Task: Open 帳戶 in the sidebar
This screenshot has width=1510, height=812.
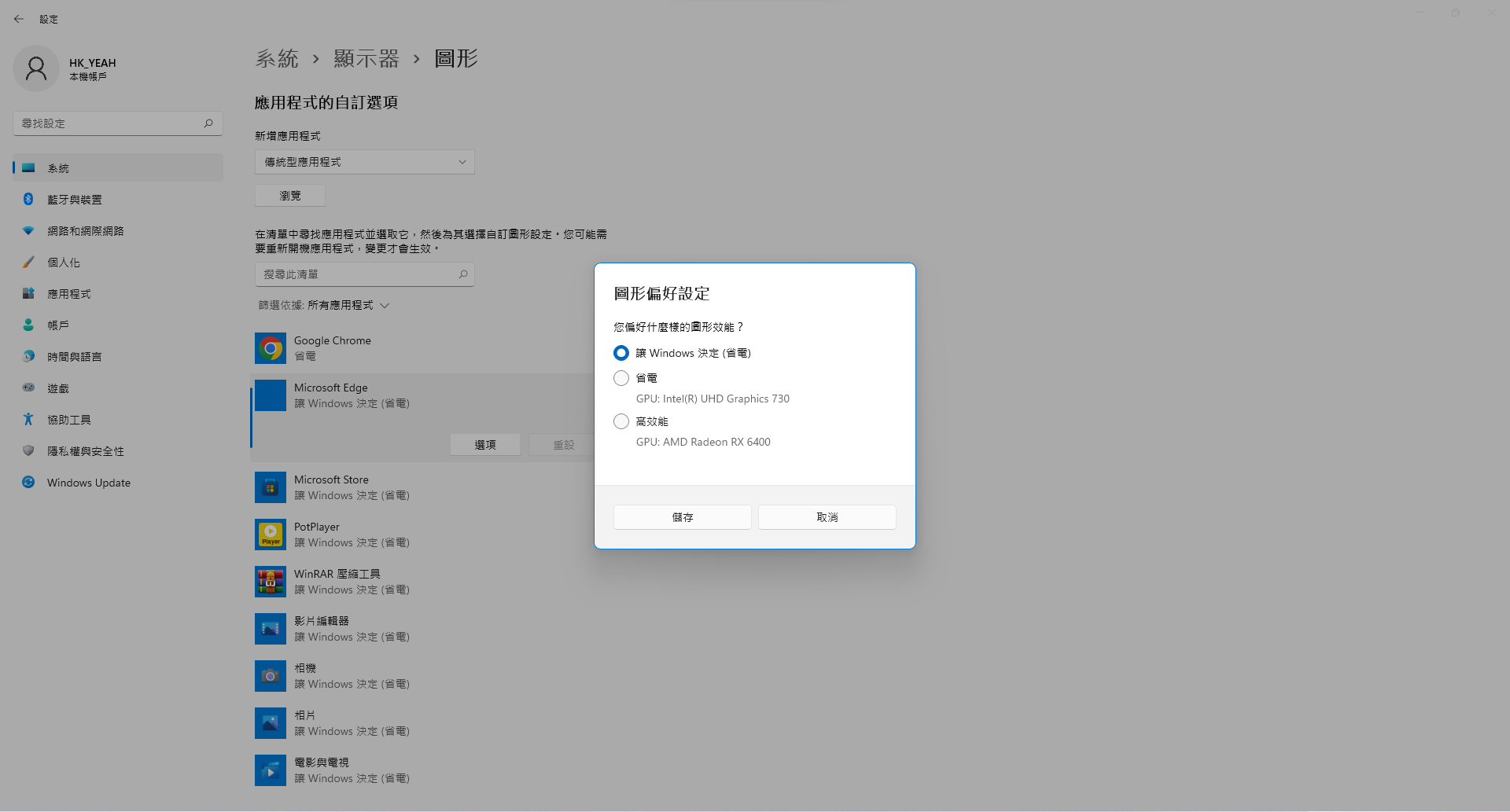Action: [118, 325]
